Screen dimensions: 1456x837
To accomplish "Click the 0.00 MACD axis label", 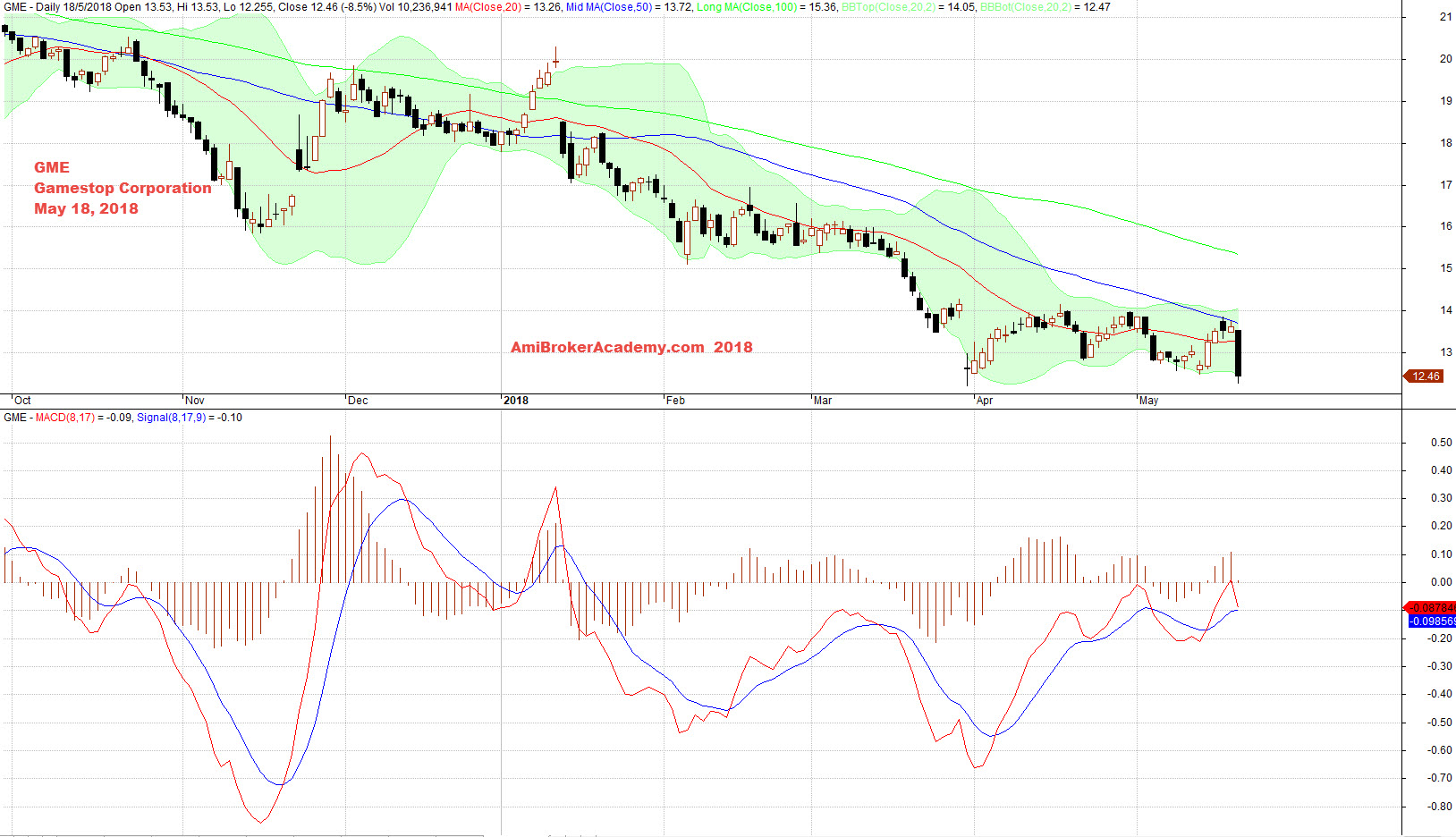I will (1441, 582).
